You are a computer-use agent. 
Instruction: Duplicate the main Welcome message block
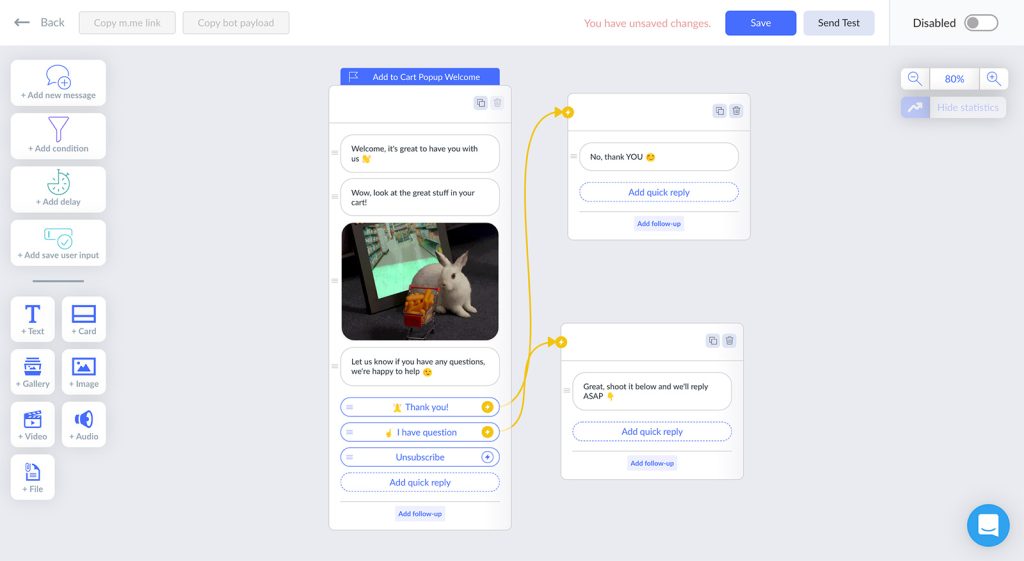481,103
